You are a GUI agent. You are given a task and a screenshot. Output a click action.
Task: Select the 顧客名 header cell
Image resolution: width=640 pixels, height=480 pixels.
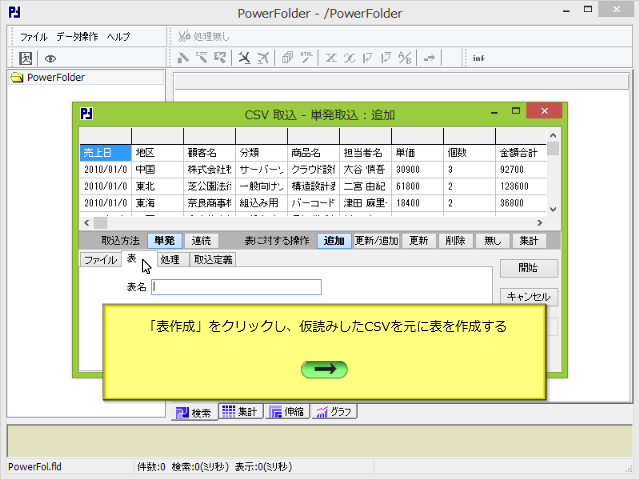pyautogui.click(x=209, y=153)
